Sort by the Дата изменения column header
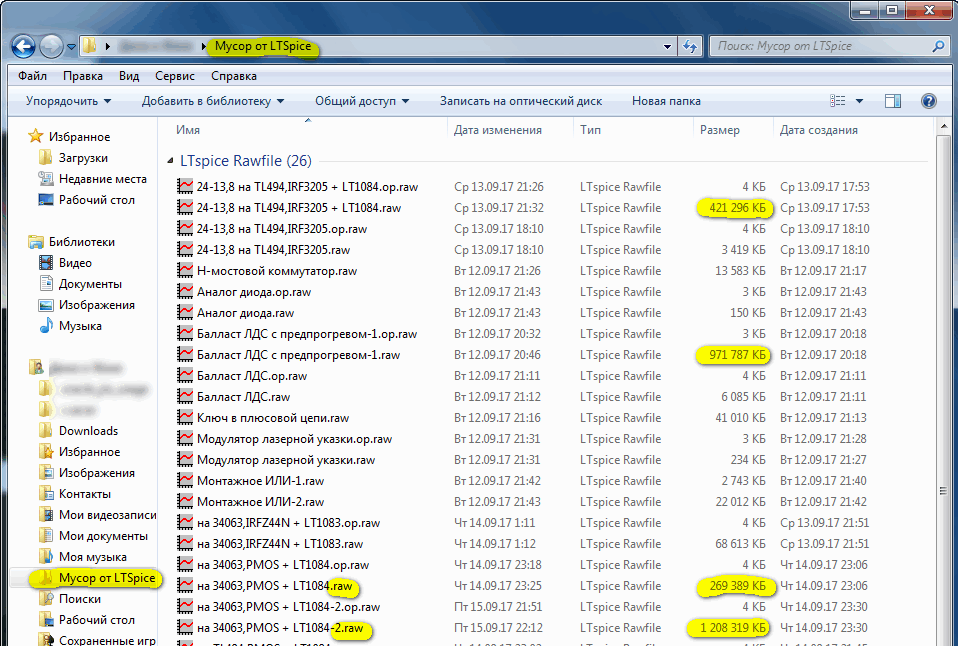 tap(497, 130)
